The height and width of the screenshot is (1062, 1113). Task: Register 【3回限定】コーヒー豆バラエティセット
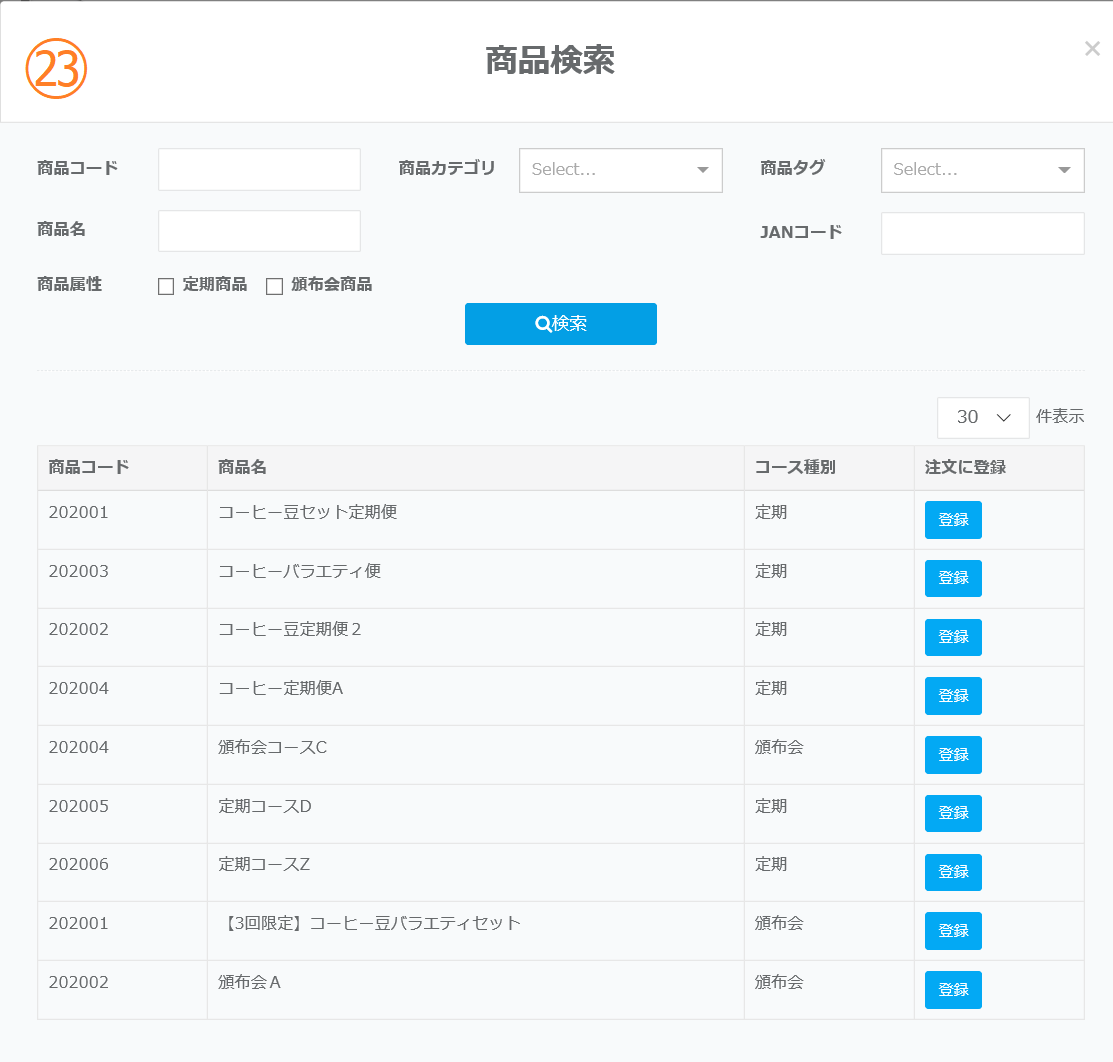point(953,931)
